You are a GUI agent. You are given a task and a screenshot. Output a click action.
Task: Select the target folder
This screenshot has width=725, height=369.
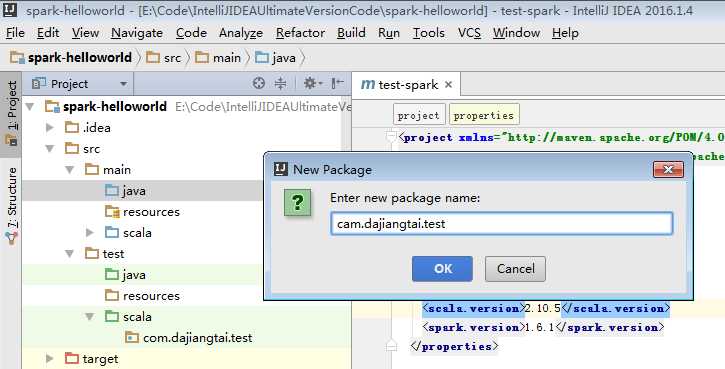(x=92, y=359)
